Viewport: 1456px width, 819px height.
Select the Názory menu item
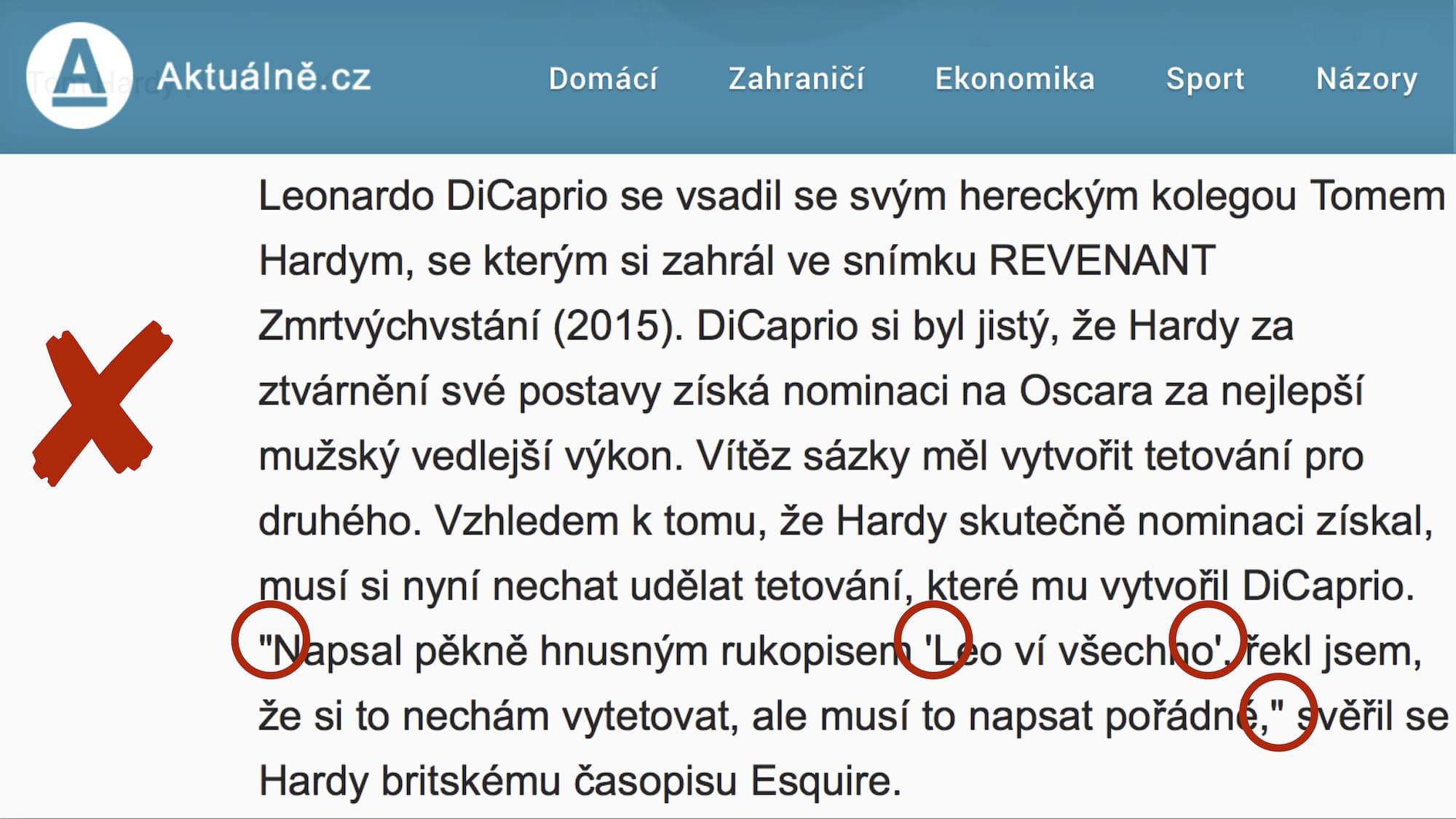[x=1366, y=79]
